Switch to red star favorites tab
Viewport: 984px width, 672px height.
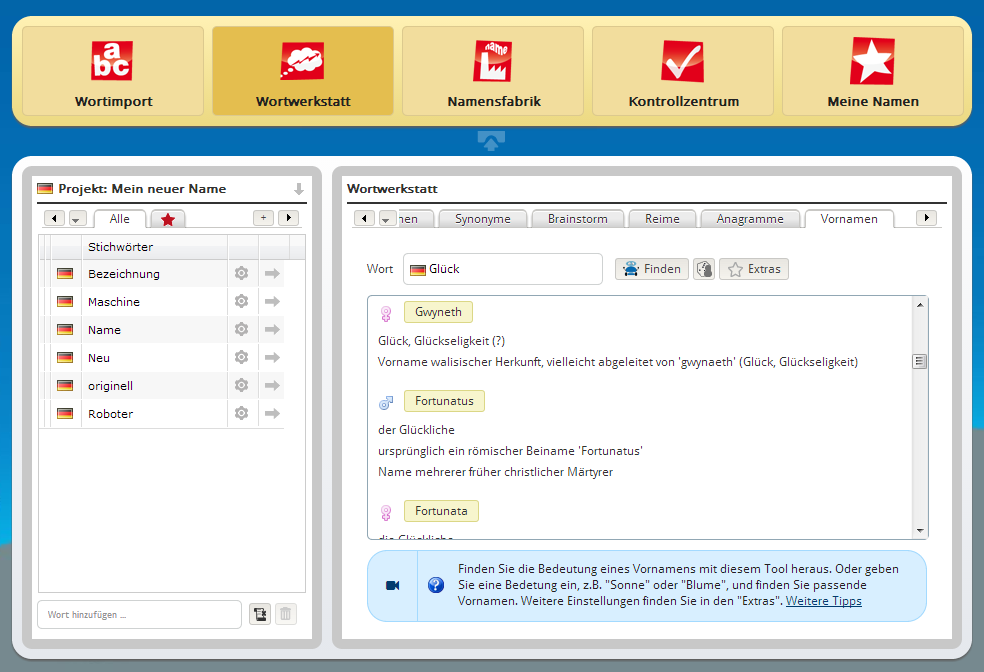pos(168,220)
